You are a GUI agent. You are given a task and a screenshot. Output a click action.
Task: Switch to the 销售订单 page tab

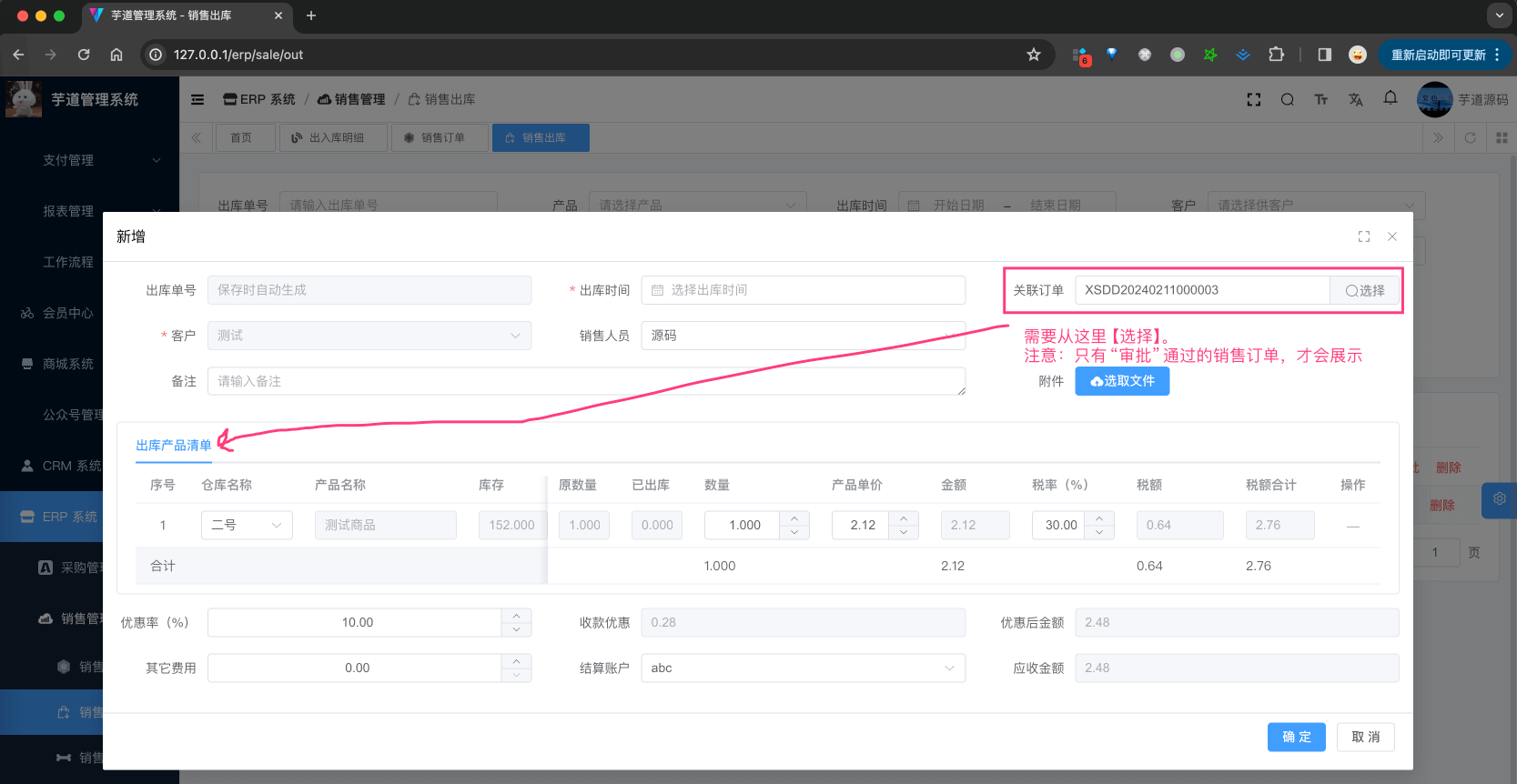tap(434, 137)
